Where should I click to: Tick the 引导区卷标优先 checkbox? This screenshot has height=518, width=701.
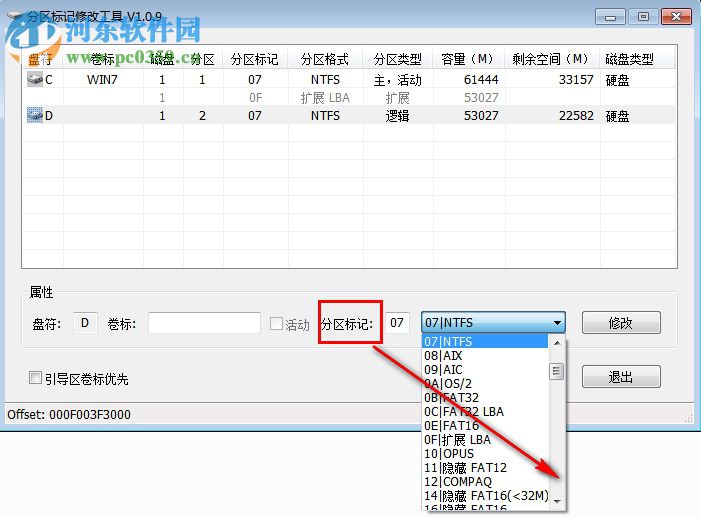35,378
